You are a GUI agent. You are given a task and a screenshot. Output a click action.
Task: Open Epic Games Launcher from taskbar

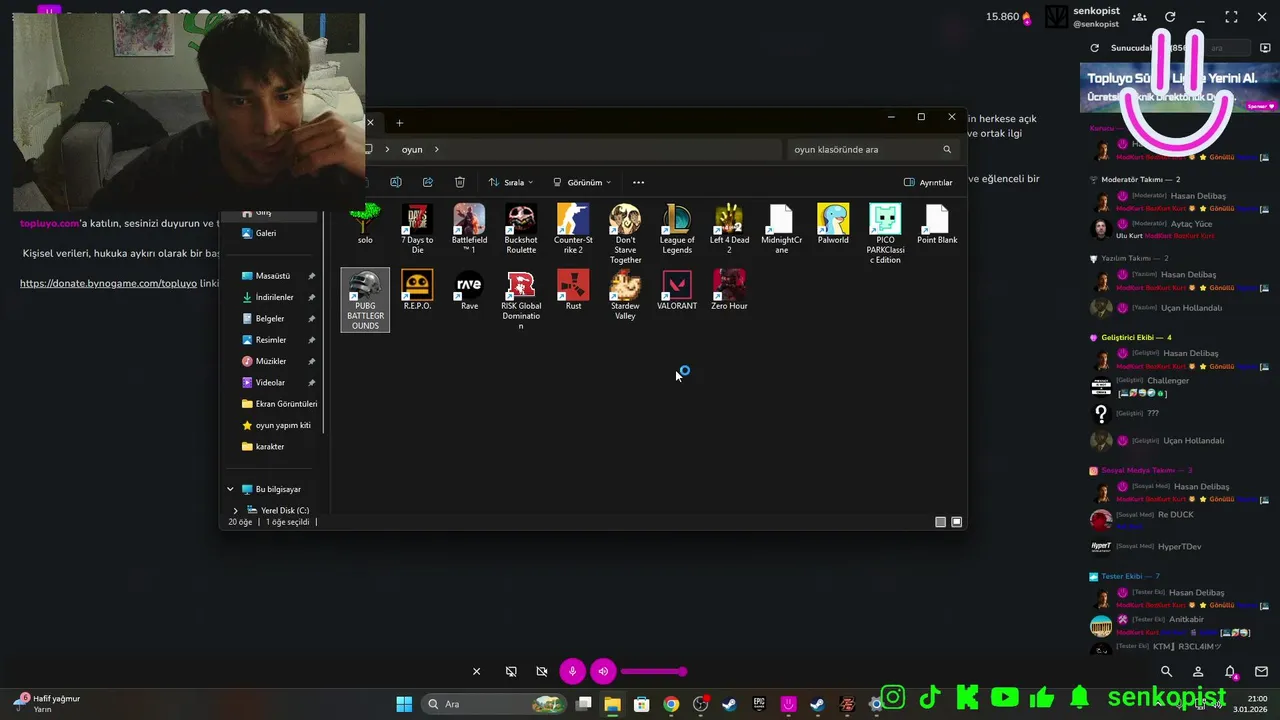coord(759,704)
